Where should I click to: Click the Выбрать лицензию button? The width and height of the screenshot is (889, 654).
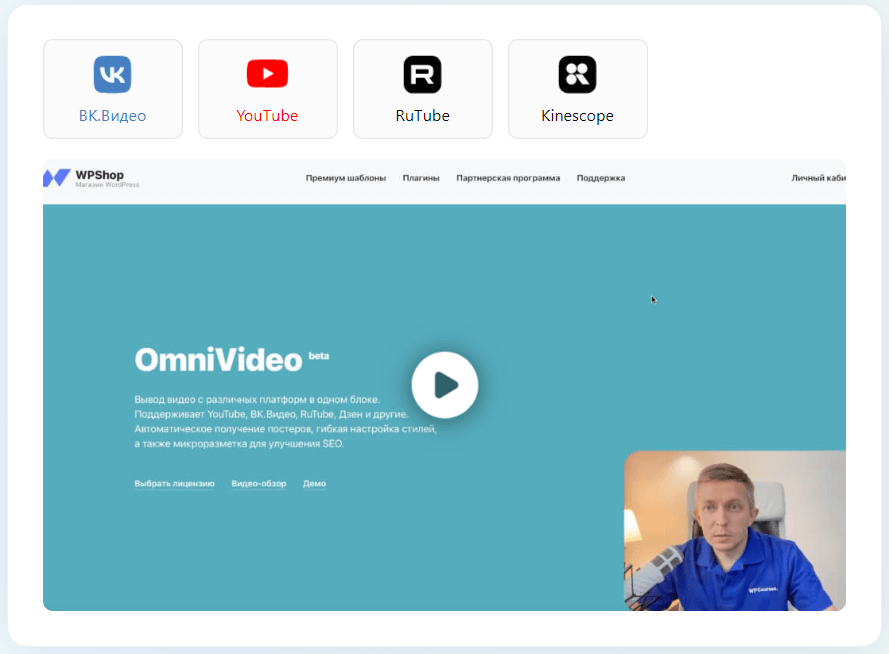pos(174,483)
